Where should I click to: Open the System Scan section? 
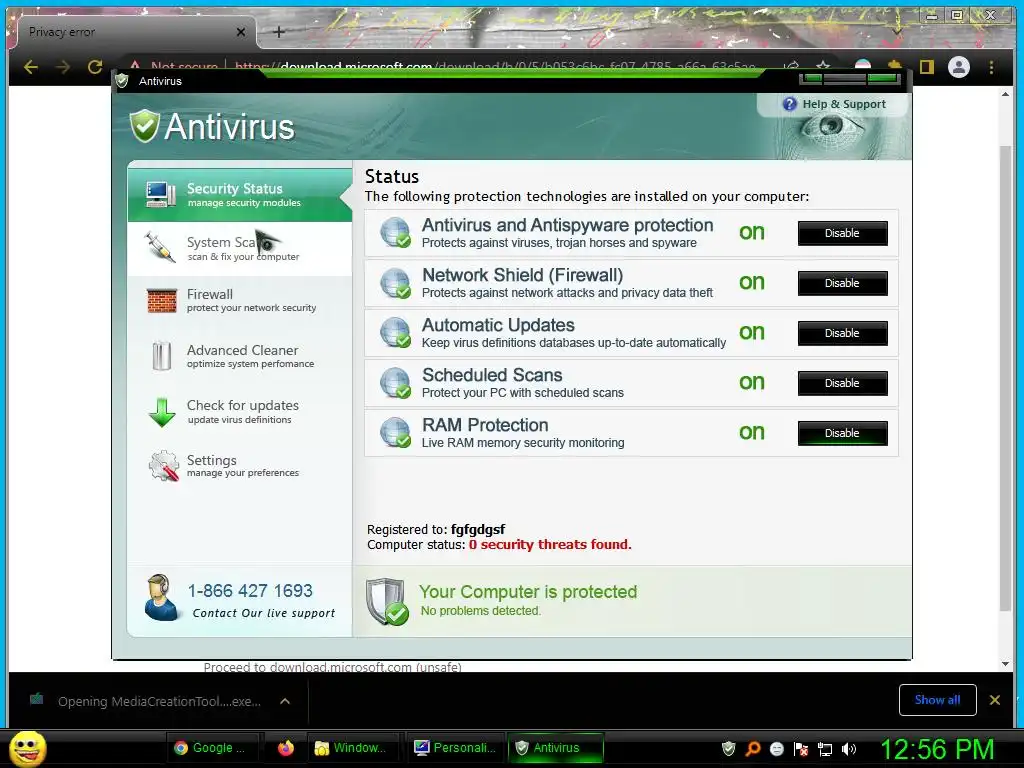coord(240,249)
